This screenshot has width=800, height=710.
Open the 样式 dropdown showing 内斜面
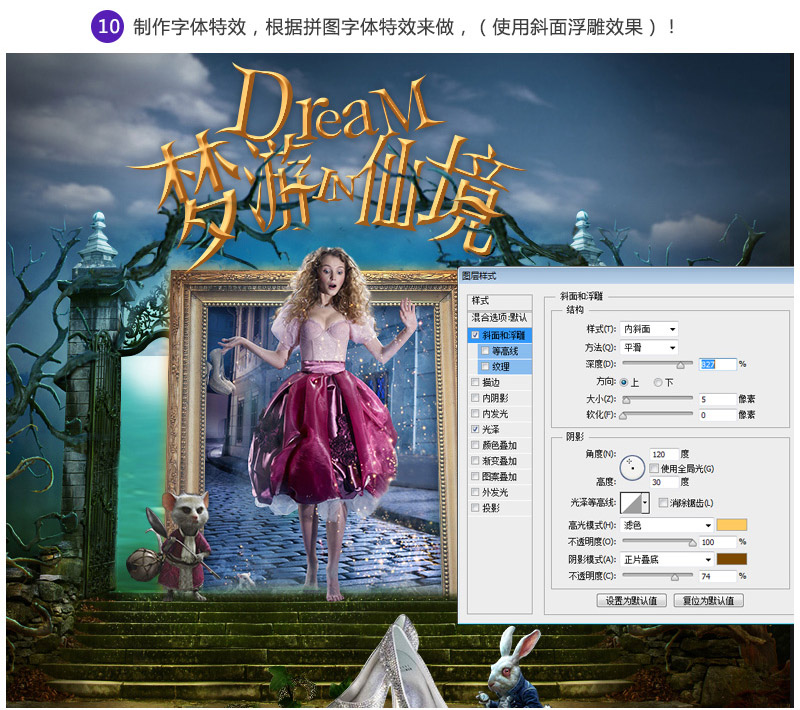649,329
